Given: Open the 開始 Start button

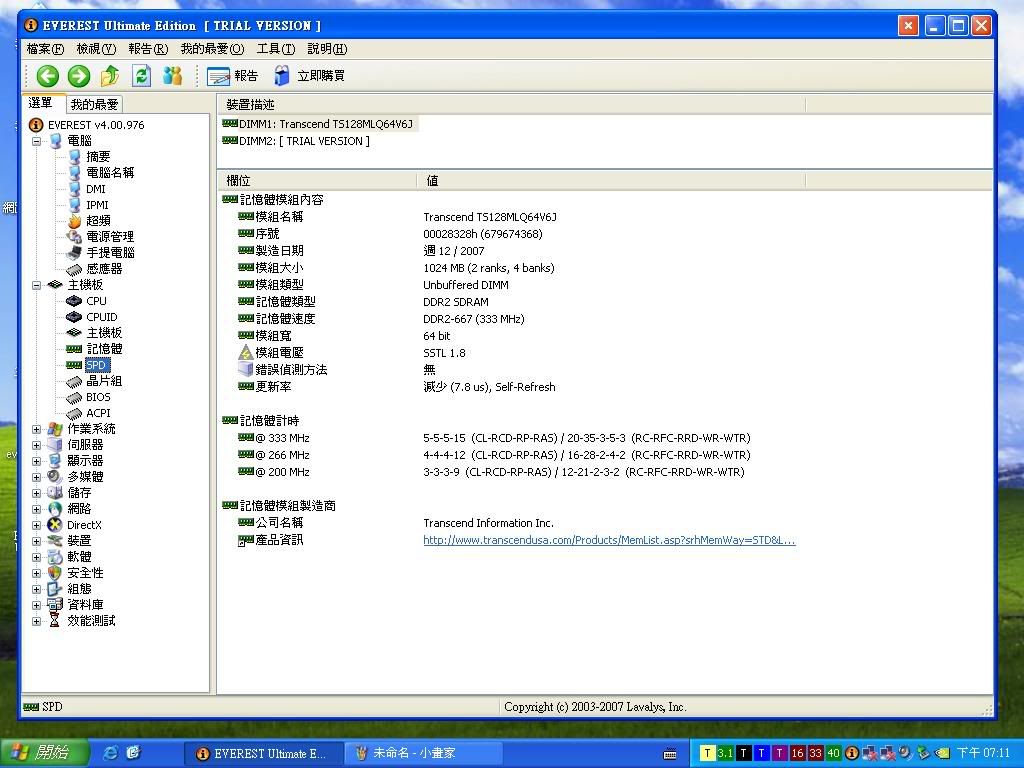Looking at the screenshot, I should (44, 753).
